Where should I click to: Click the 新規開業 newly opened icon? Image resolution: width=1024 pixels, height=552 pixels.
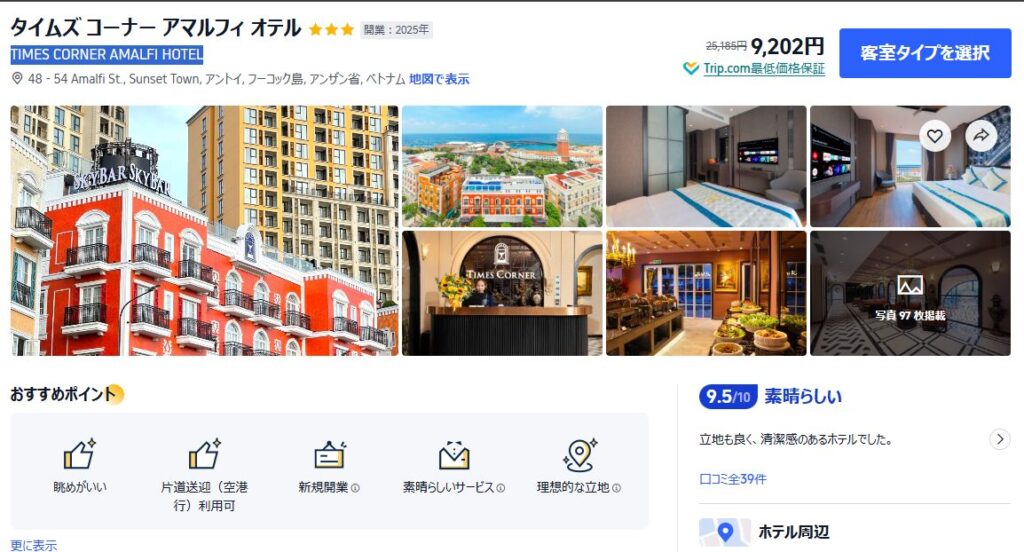329,455
